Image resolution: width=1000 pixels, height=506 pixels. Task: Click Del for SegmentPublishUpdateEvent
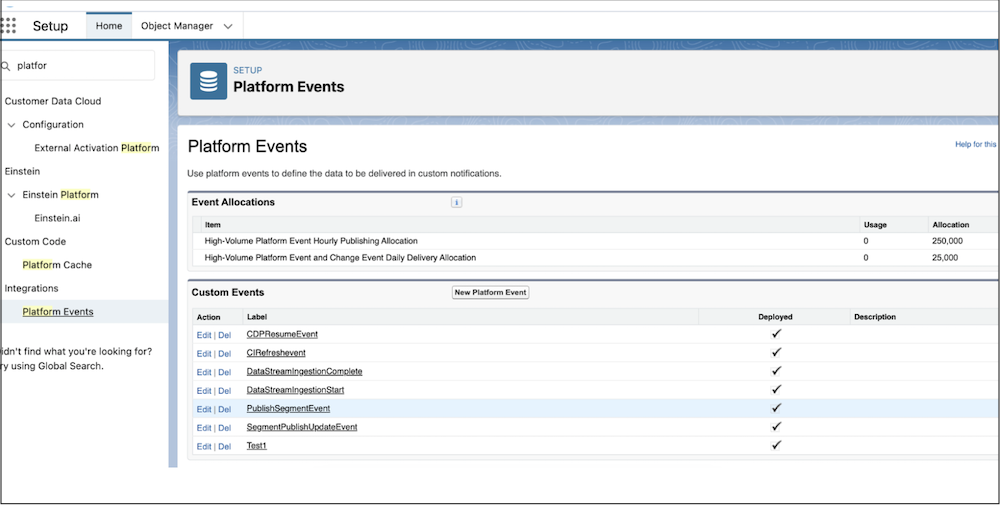[224, 428]
